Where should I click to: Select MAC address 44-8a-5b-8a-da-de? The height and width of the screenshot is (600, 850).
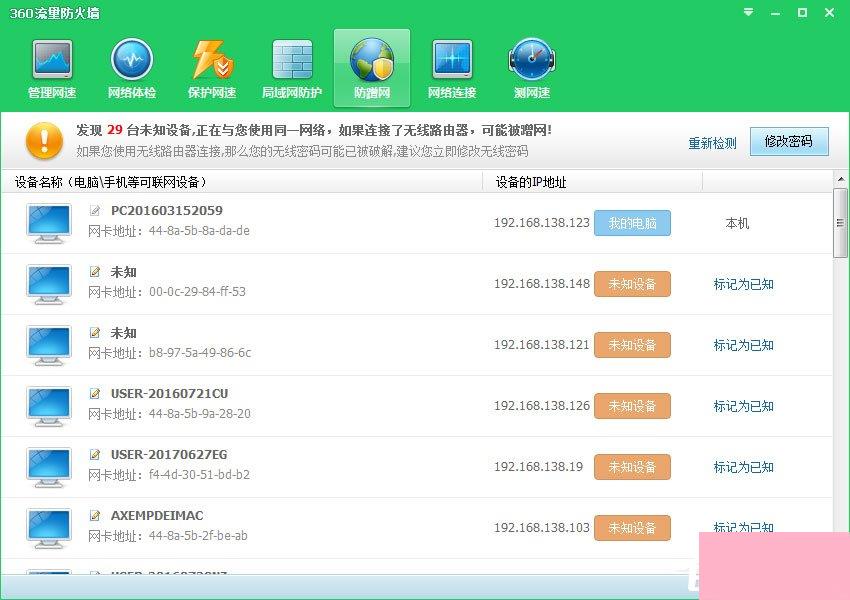pos(199,231)
